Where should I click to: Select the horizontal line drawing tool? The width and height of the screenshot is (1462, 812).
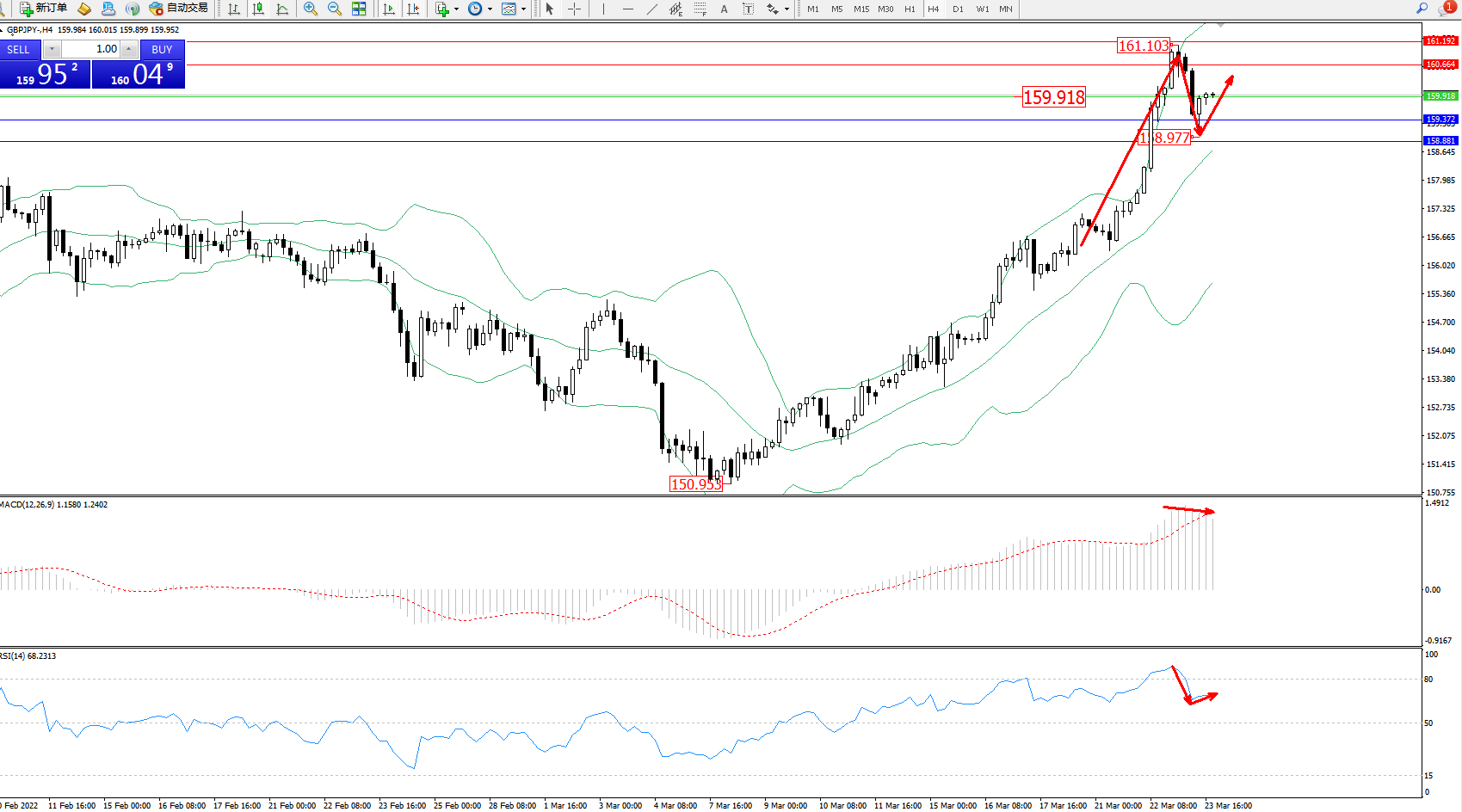coord(628,9)
